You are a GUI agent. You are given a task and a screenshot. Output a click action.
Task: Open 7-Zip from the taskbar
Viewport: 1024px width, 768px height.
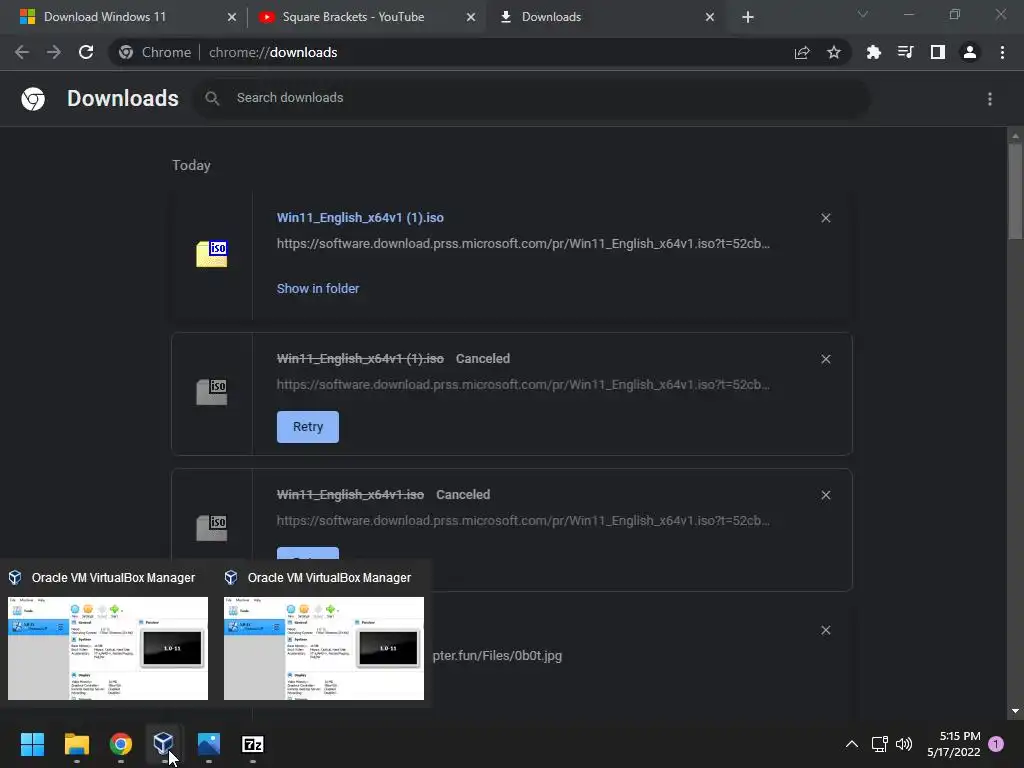[x=253, y=744]
